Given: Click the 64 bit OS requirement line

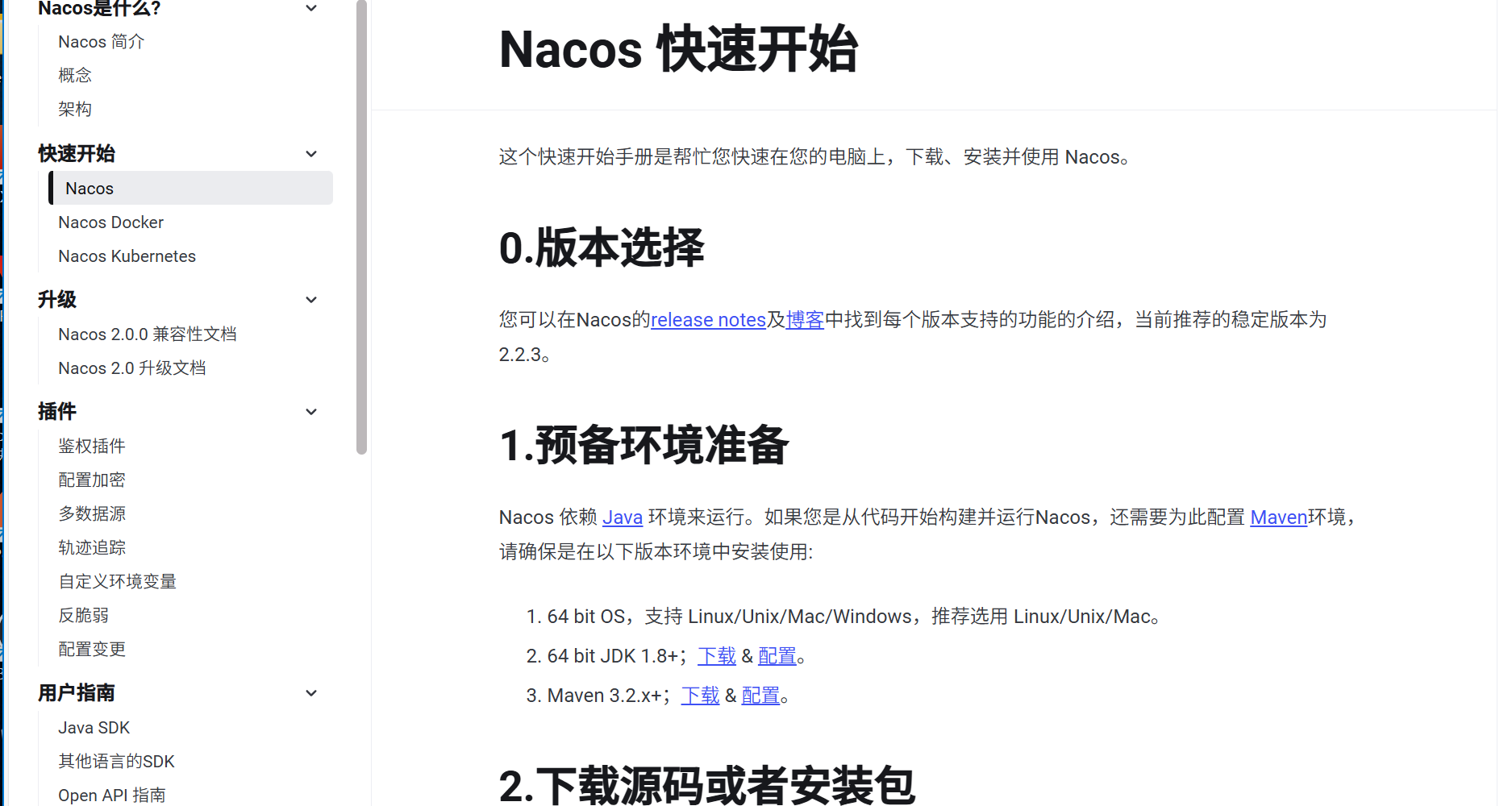Looking at the screenshot, I should click(854, 617).
